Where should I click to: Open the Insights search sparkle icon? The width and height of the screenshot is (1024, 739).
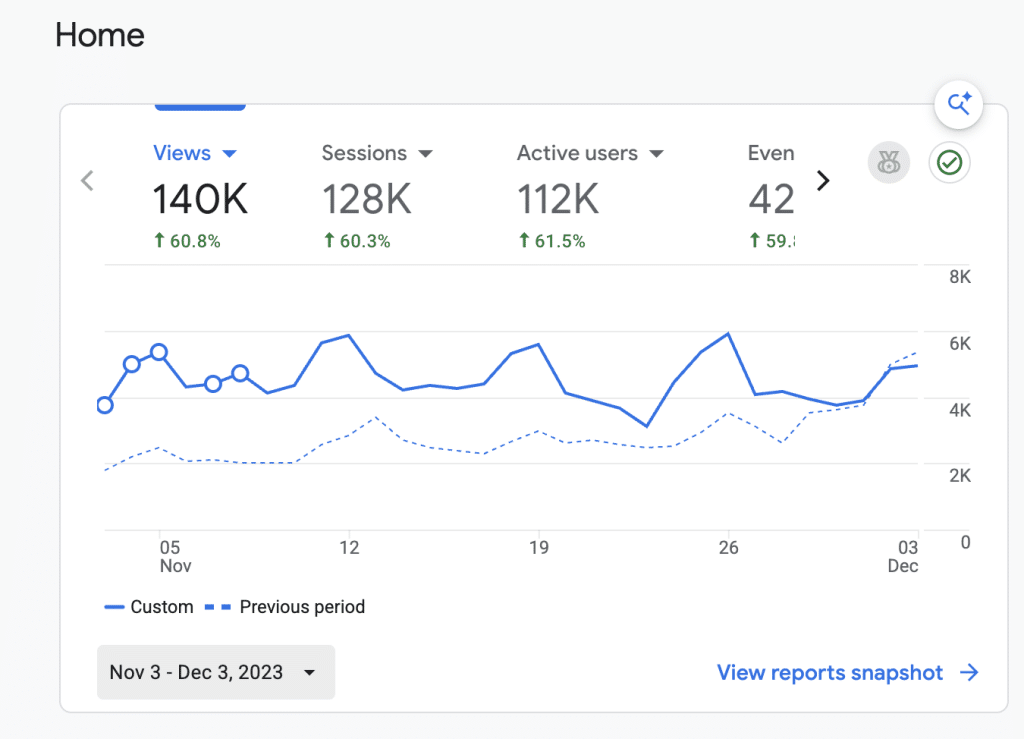(958, 104)
